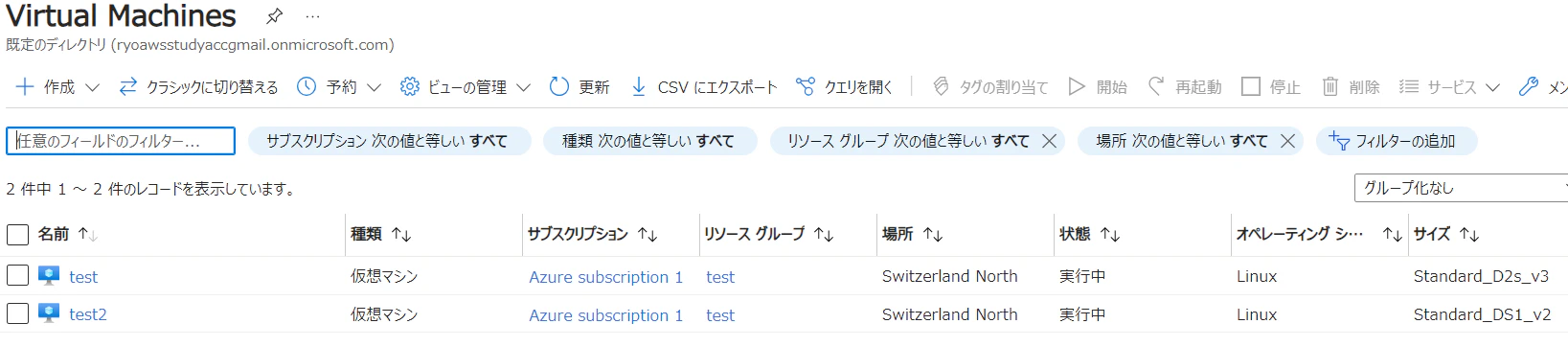Open the 種類 filter pill
Viewport: 1568px width, 347px height.
pos(649,141)
